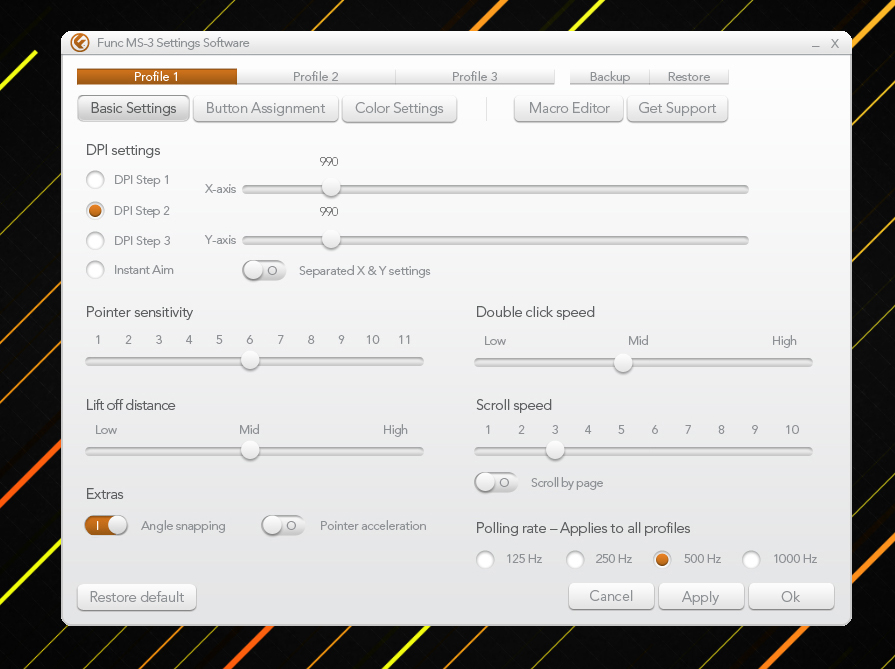
Task: Select 125 Hz polling rate
Action: coord(485,559)
